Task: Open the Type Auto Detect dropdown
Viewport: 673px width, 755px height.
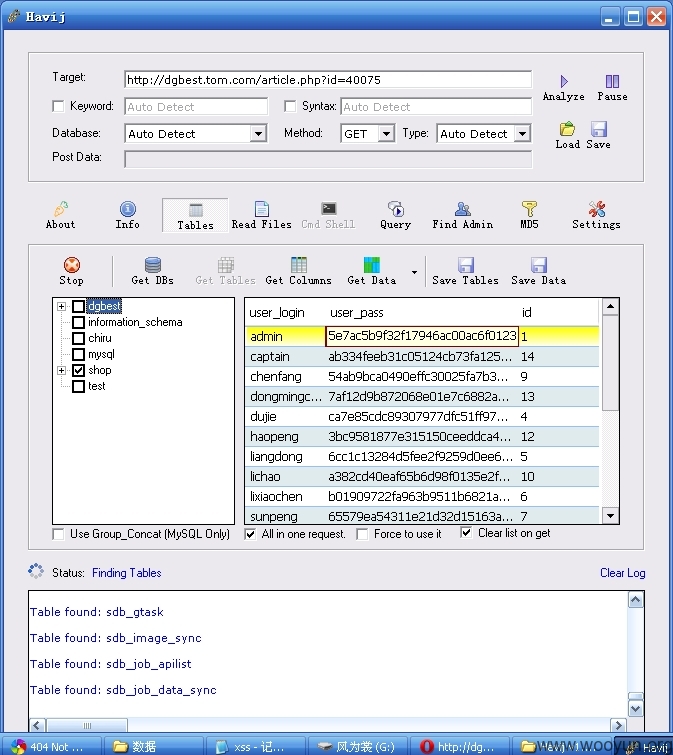Action: coord(522,133)
